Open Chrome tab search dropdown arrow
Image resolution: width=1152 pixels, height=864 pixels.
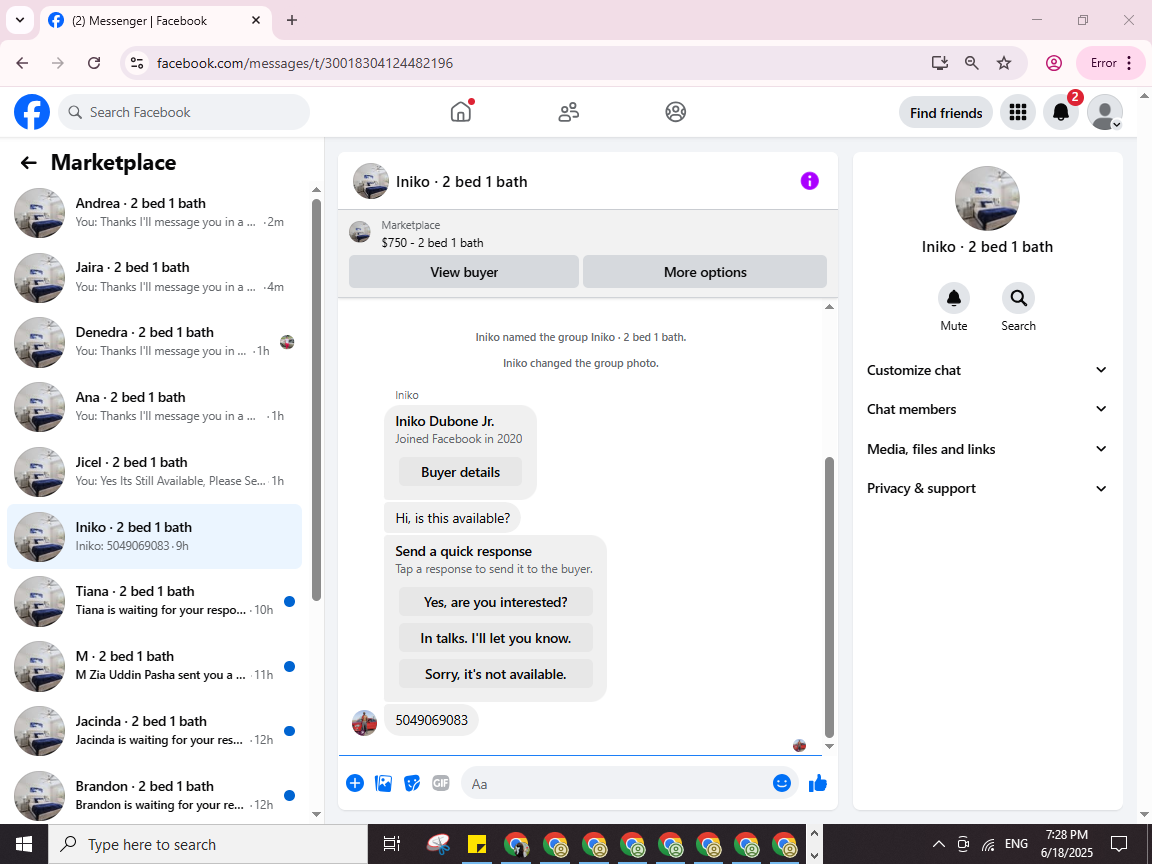tap(20, 21)
